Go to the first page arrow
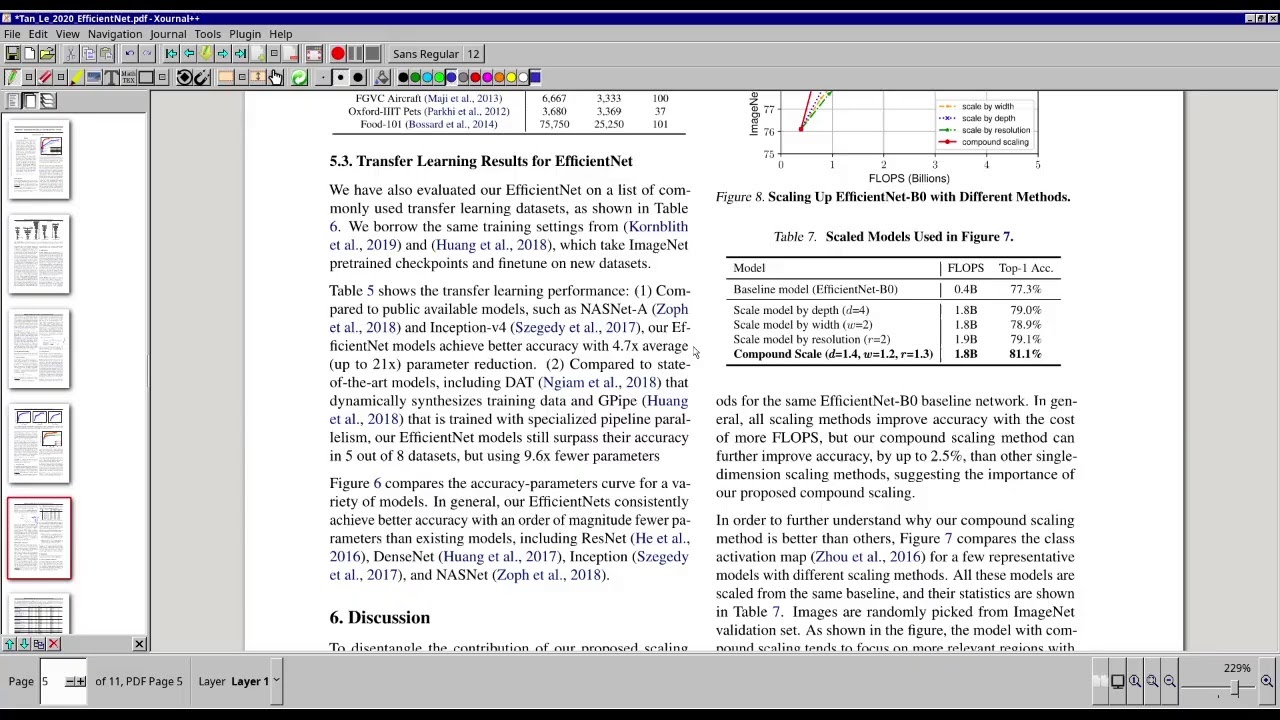Image resolution: width=1280 pixels, height=720 pixels. 171,54
